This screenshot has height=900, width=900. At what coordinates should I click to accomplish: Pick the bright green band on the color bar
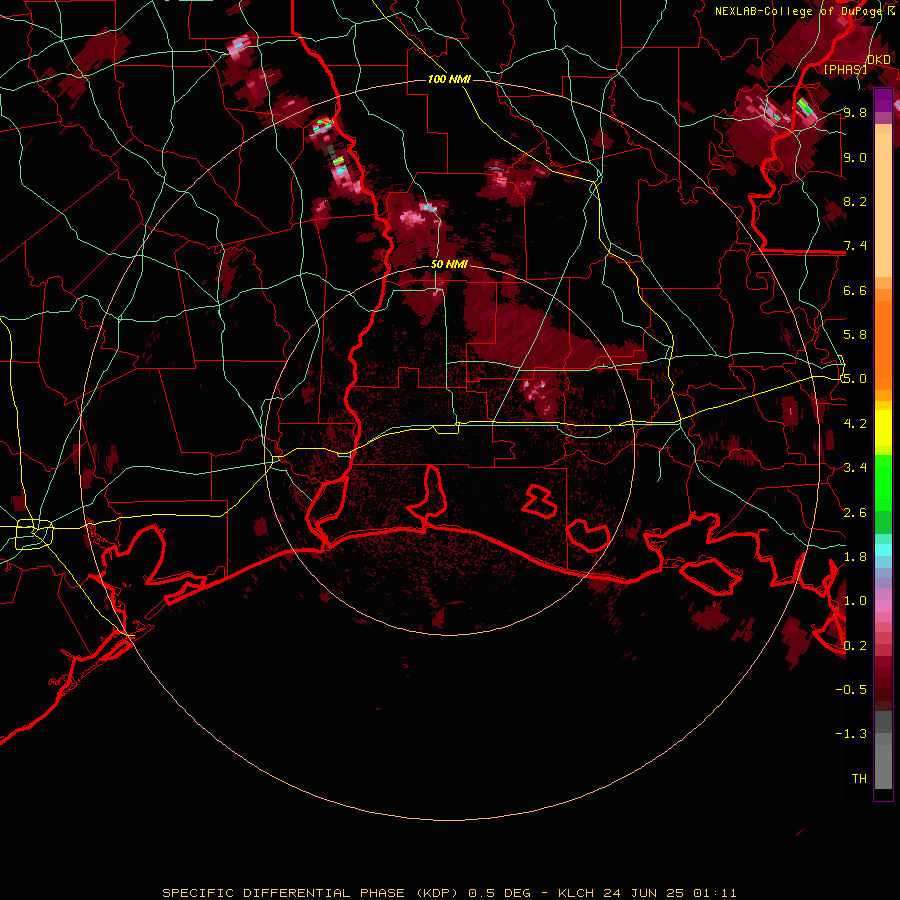pyautogui.click(x=883, y=483)
